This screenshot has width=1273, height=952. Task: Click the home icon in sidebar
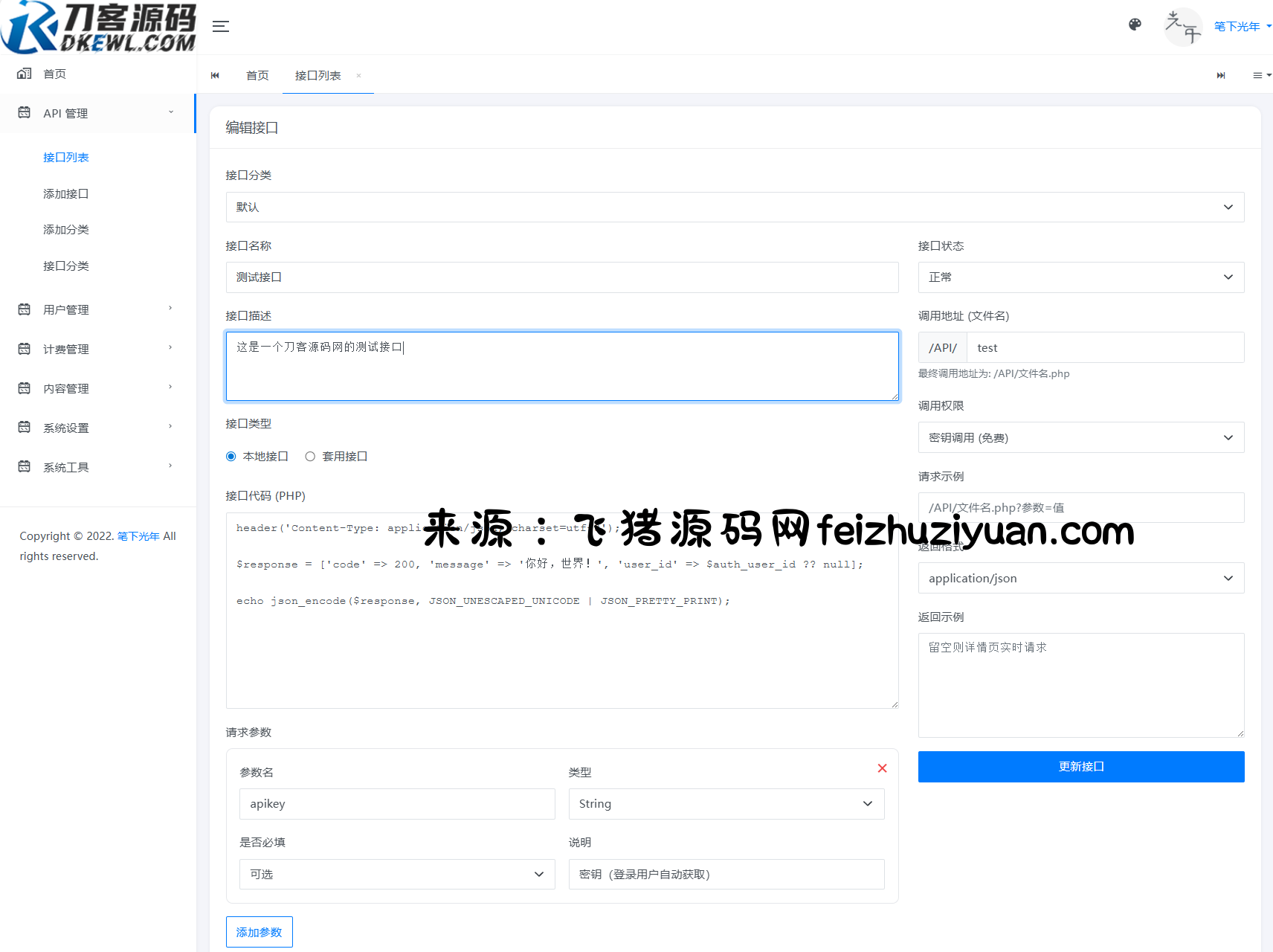(x=25, y=74)
